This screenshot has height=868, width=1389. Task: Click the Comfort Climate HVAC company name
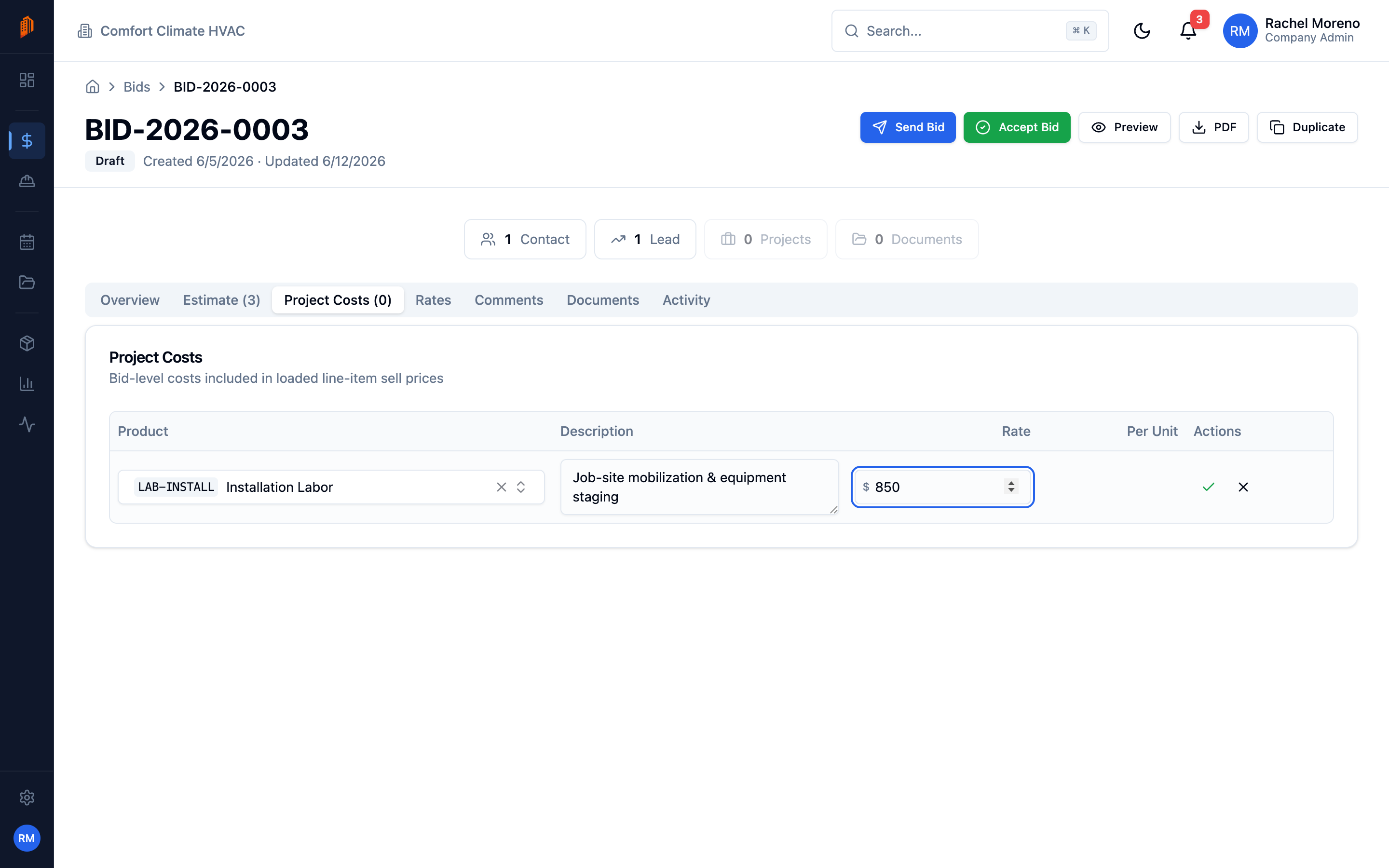[x=172, y=31]
